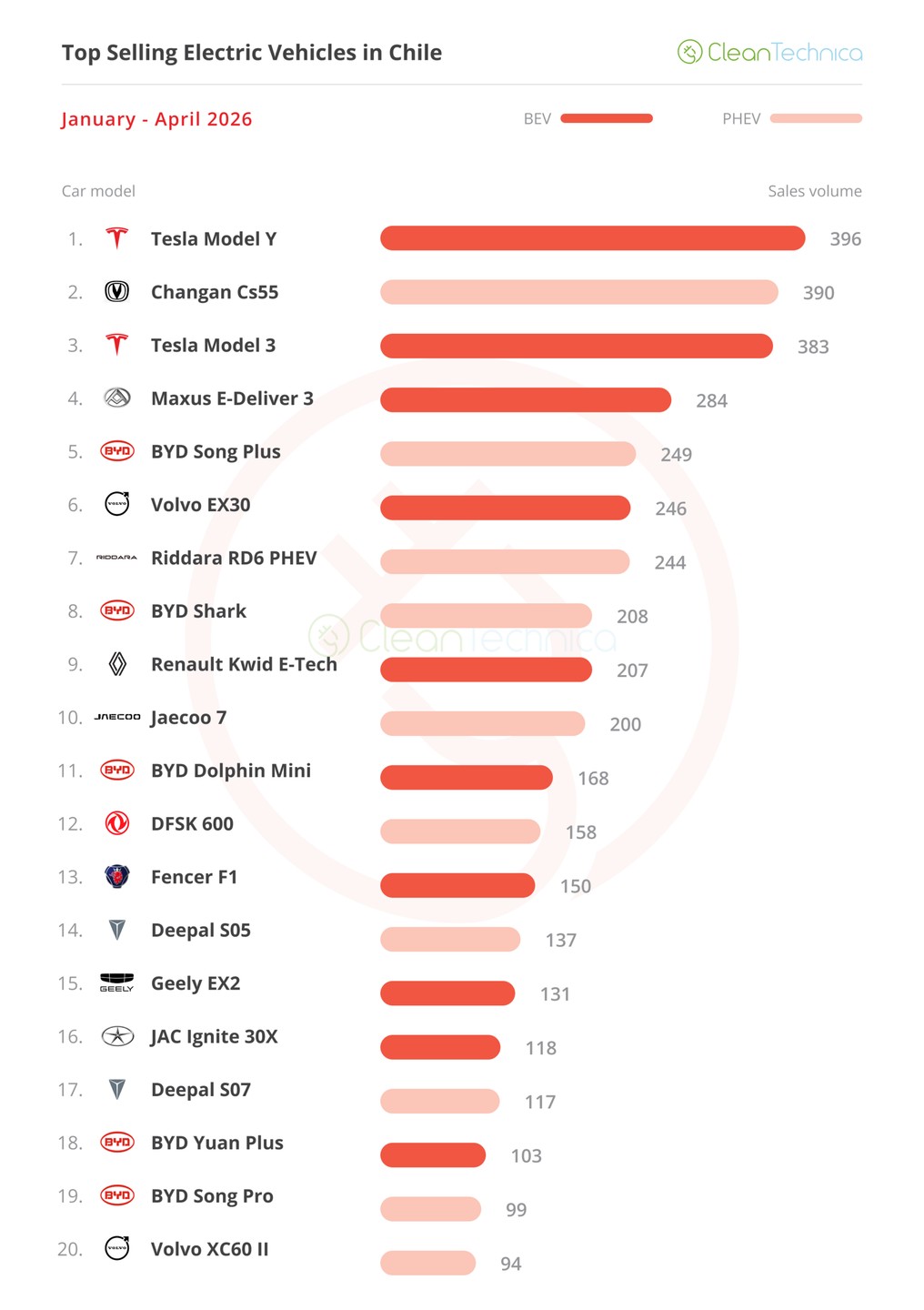
Task: Click the JAC star logo
Action: click(116, 1035)
